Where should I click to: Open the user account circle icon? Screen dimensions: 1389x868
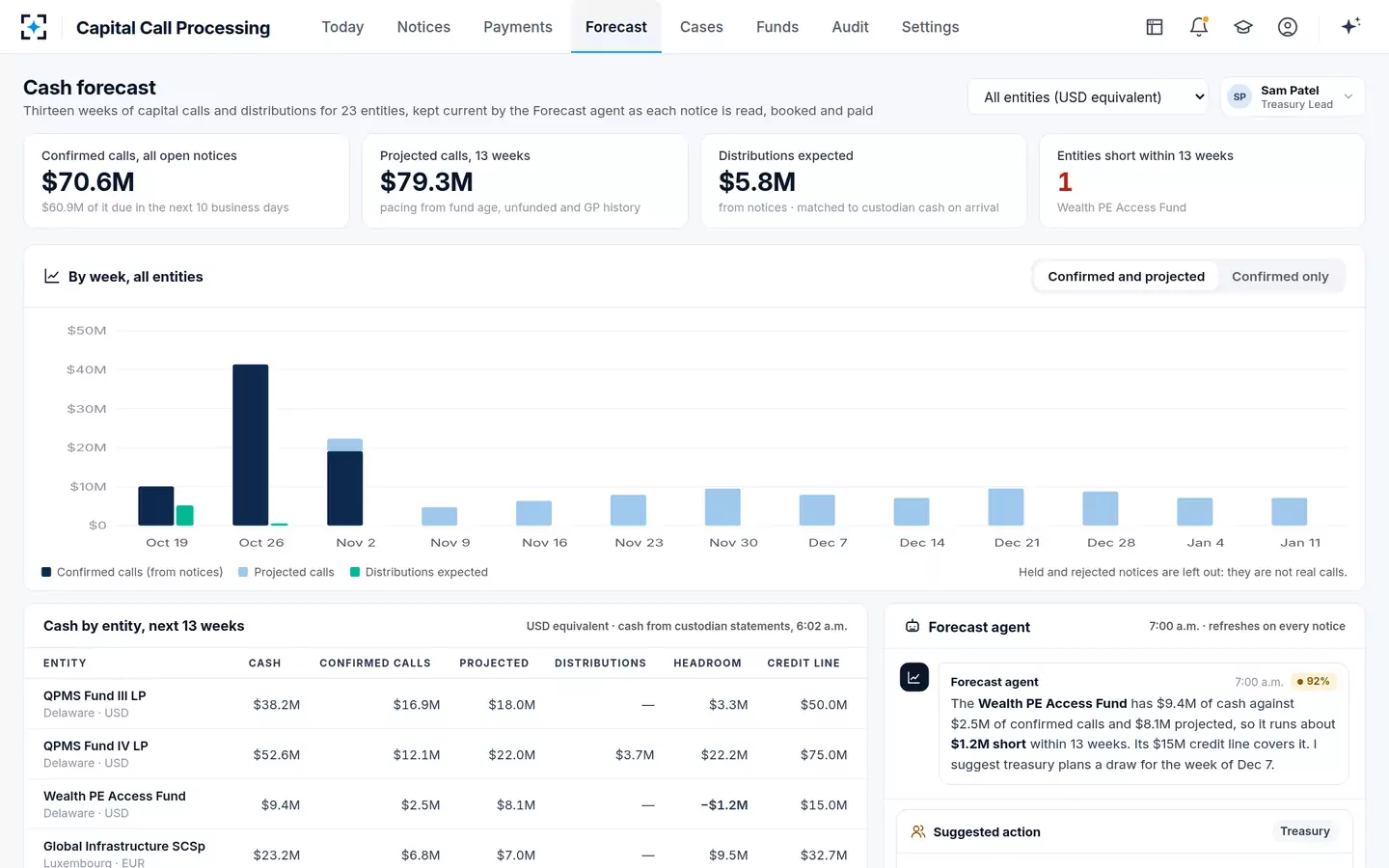[1288, 27]
